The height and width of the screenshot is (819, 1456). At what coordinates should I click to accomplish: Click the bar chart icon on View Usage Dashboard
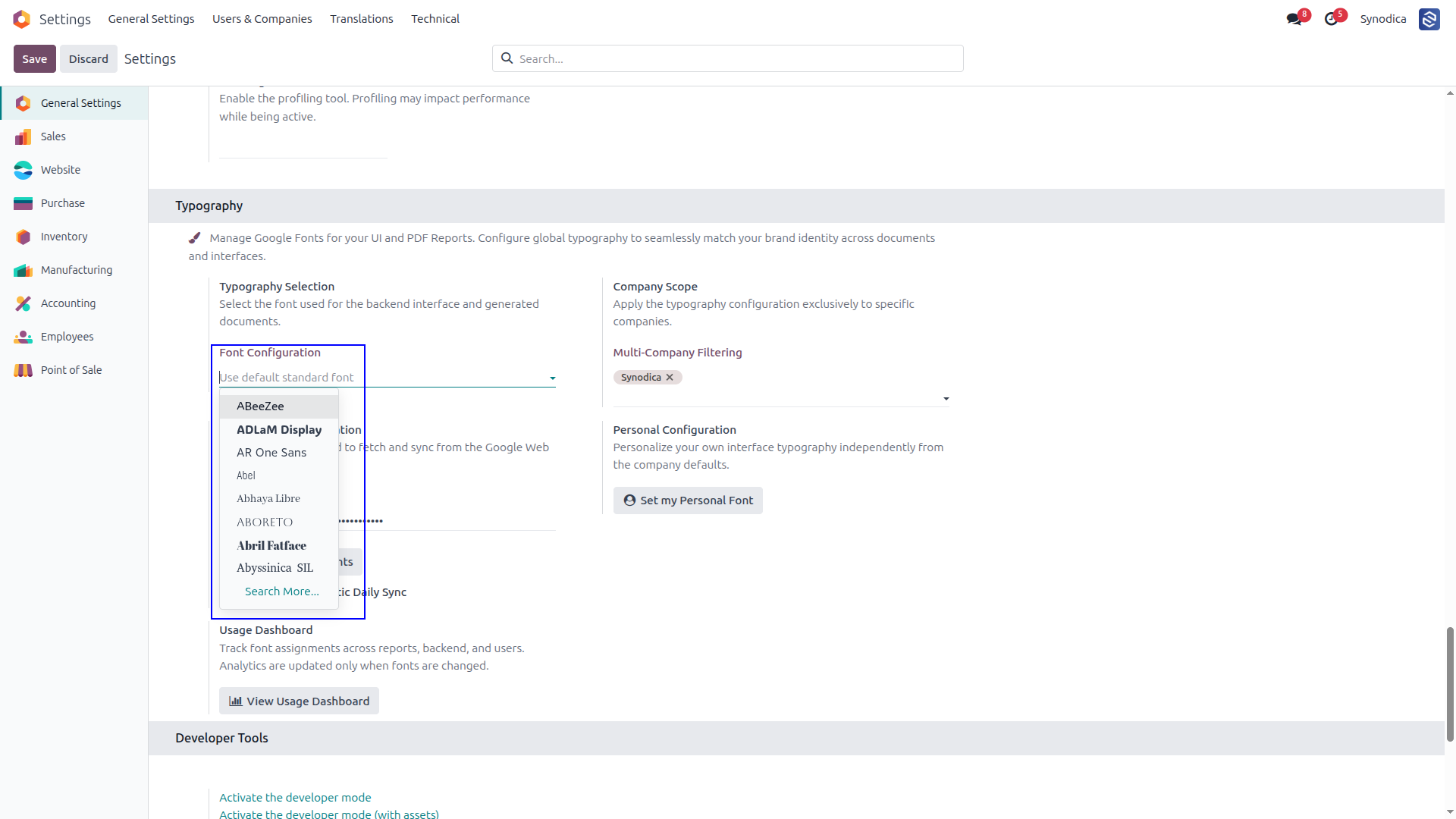(x=236, y=701)
